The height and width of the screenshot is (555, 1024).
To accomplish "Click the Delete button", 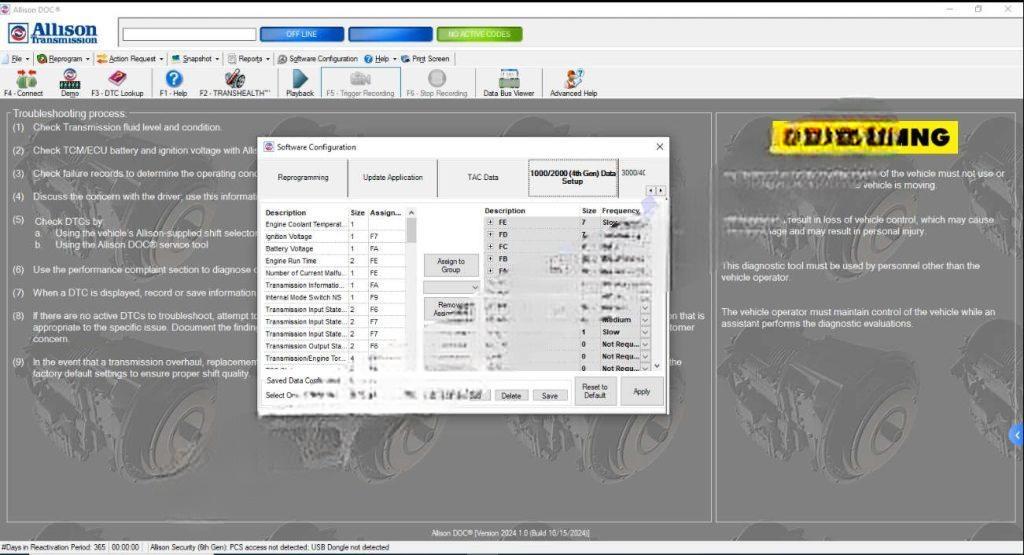I will click(x=511, y=396).
